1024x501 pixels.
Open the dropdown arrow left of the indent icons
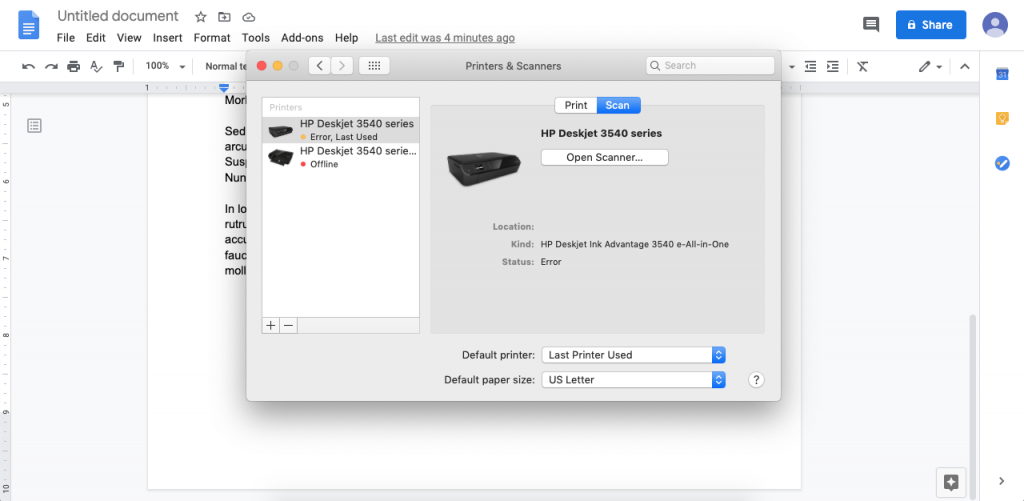(x=792, y=67)
